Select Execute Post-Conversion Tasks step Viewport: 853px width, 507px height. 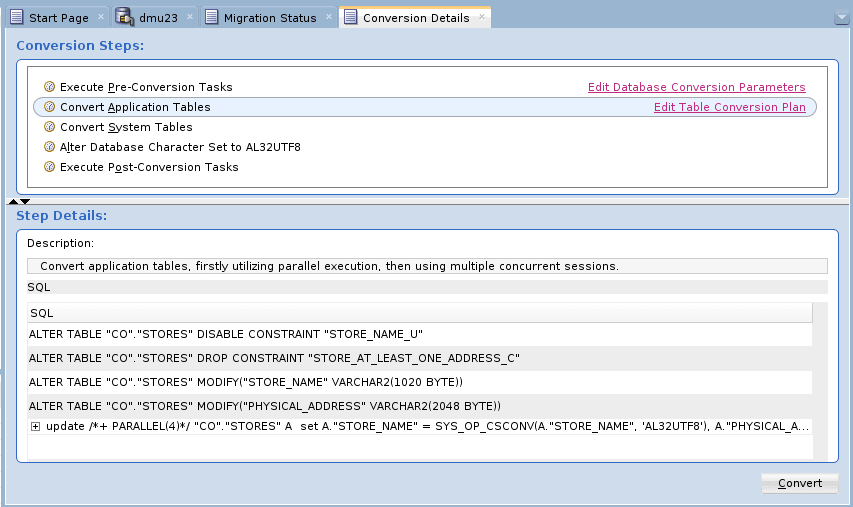click(149, 168)
